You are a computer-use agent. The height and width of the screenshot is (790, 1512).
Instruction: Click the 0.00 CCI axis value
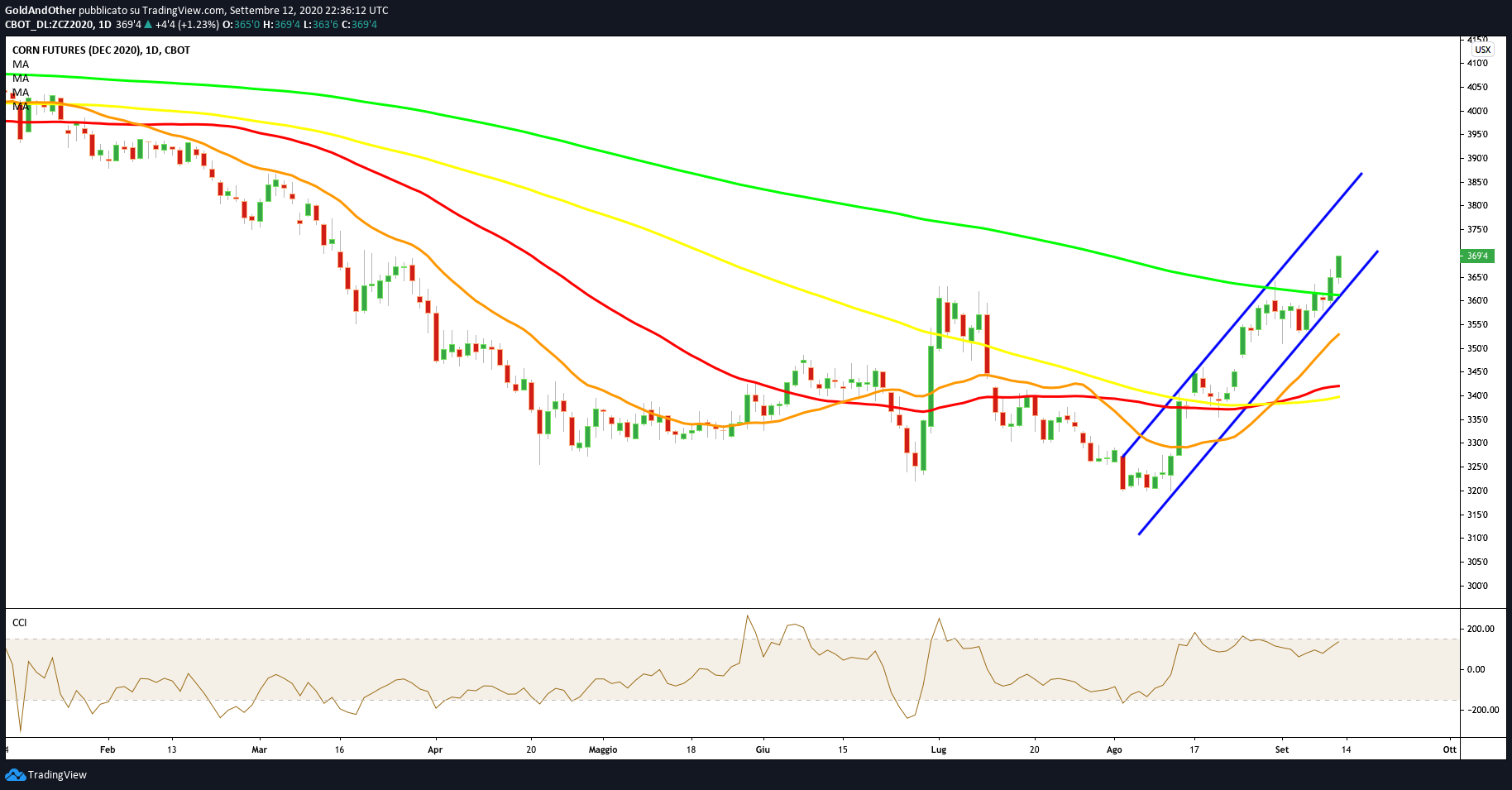(1476, 669)
